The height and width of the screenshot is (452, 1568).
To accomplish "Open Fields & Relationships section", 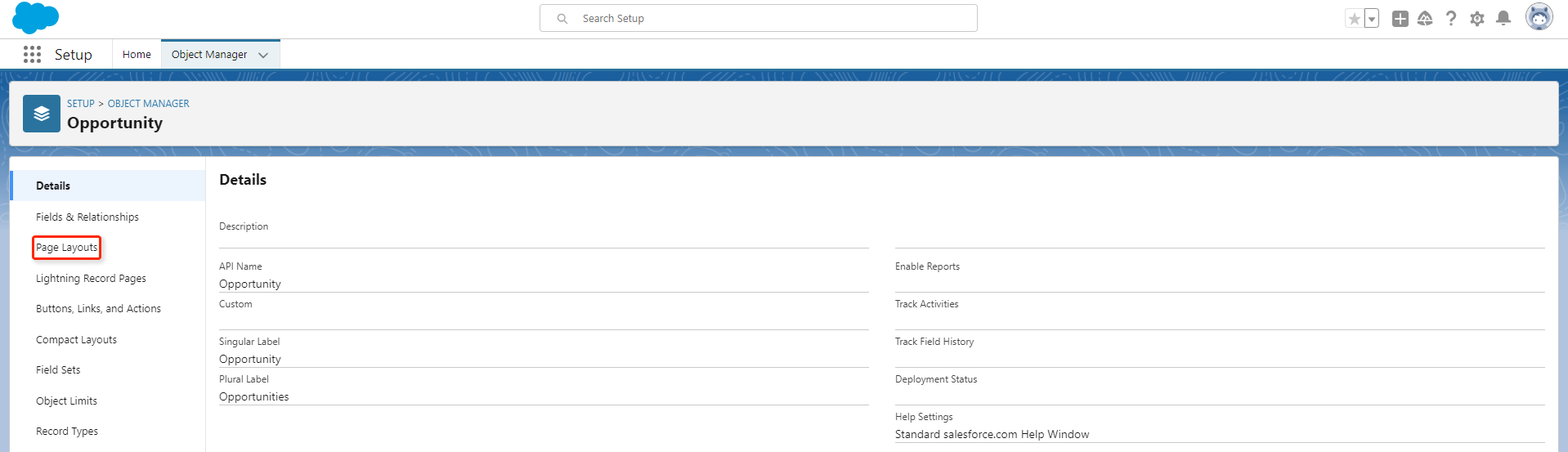I will tap(87, 217).
